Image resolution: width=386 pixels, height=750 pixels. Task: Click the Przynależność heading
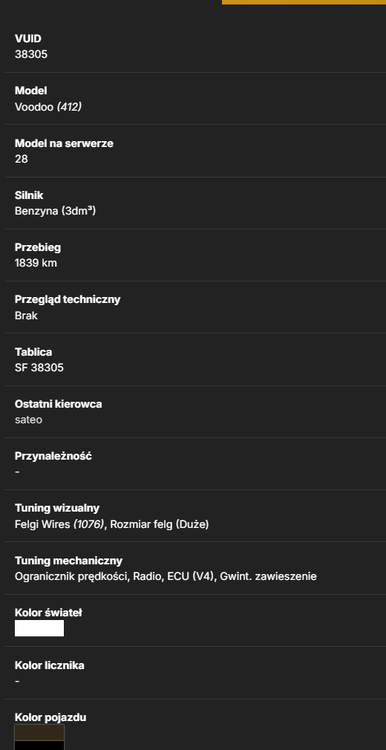point(53,456)
